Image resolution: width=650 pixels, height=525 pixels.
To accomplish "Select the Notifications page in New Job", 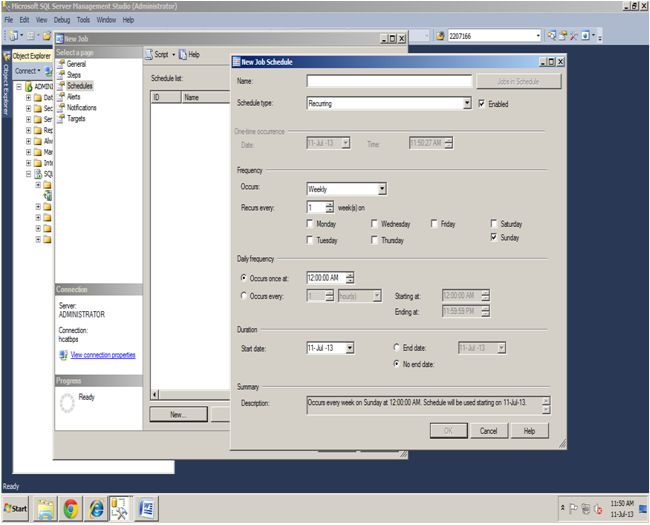I will (82, 107).
